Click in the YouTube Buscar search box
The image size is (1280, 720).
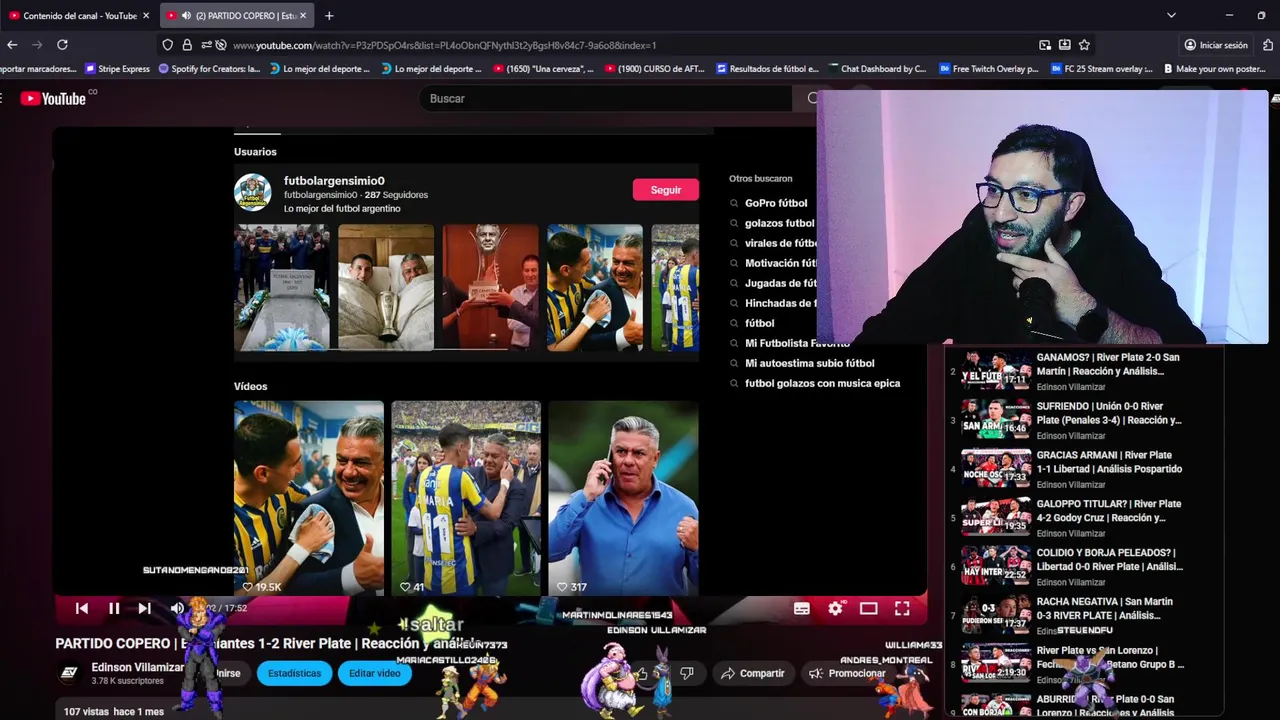pos(605,98)
